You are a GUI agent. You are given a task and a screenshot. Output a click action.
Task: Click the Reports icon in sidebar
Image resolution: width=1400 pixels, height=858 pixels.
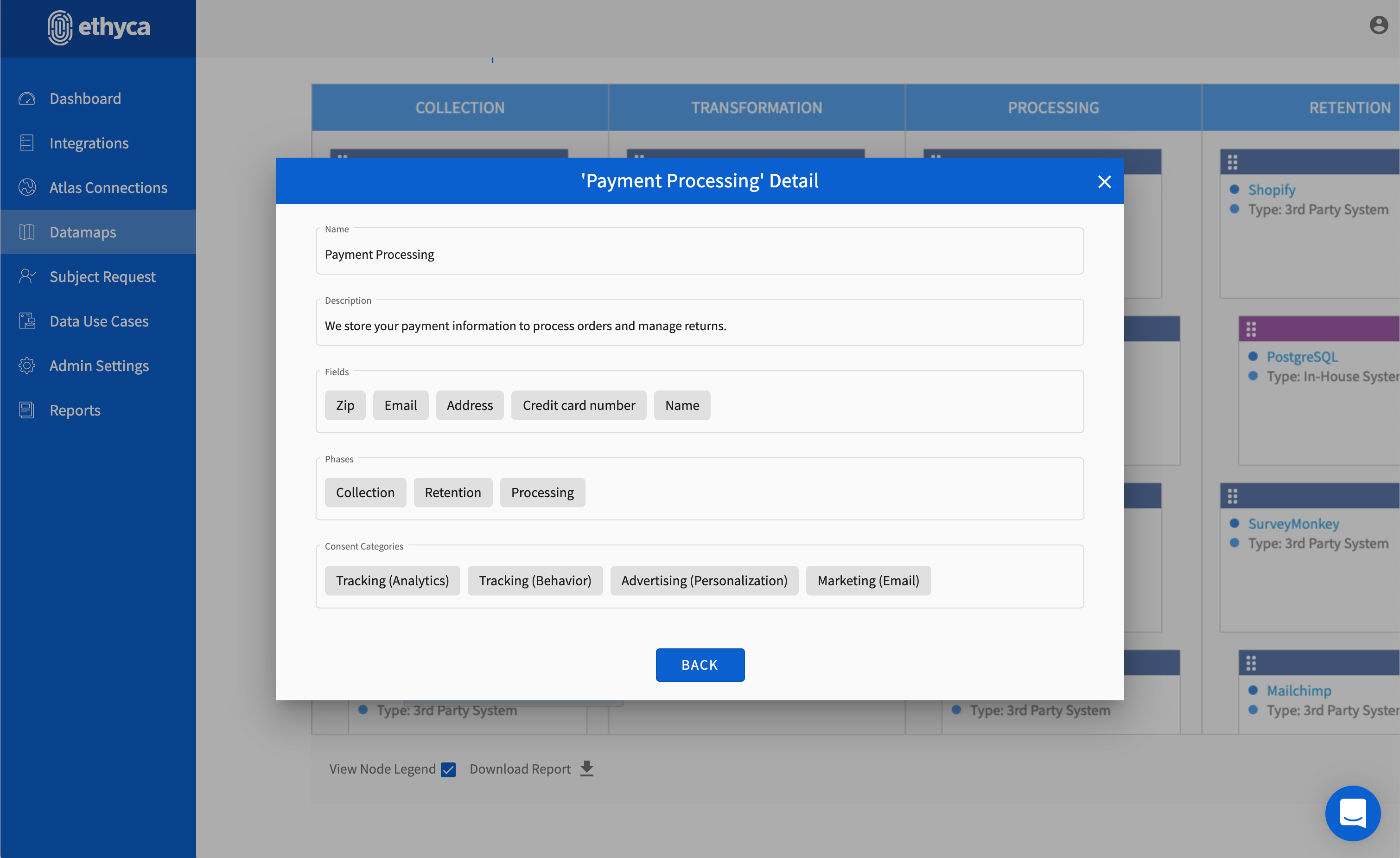pos(27,410)
